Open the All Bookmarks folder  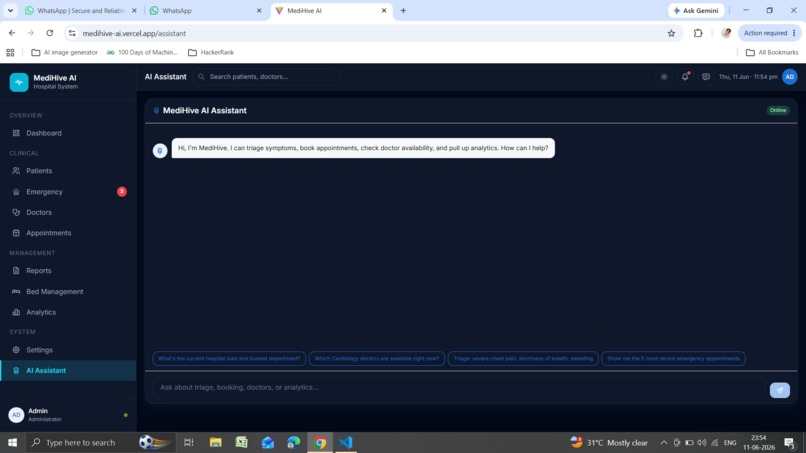[772, 52]
